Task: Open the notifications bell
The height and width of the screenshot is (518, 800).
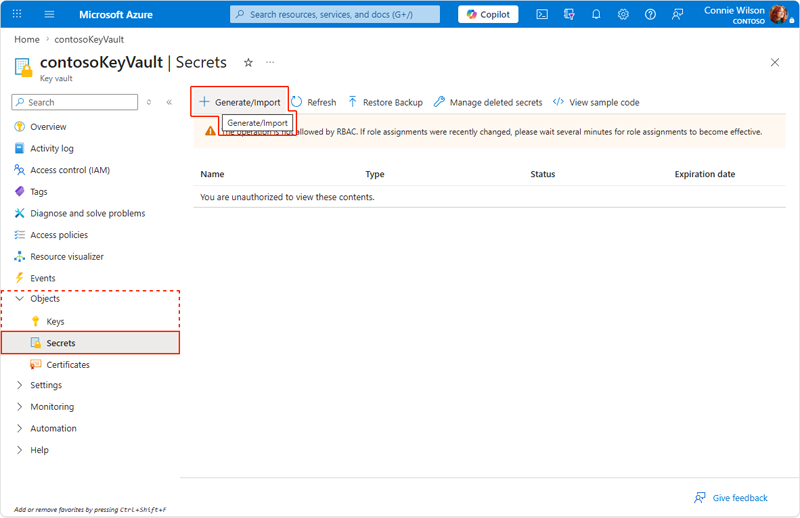Action: point(596,14)
